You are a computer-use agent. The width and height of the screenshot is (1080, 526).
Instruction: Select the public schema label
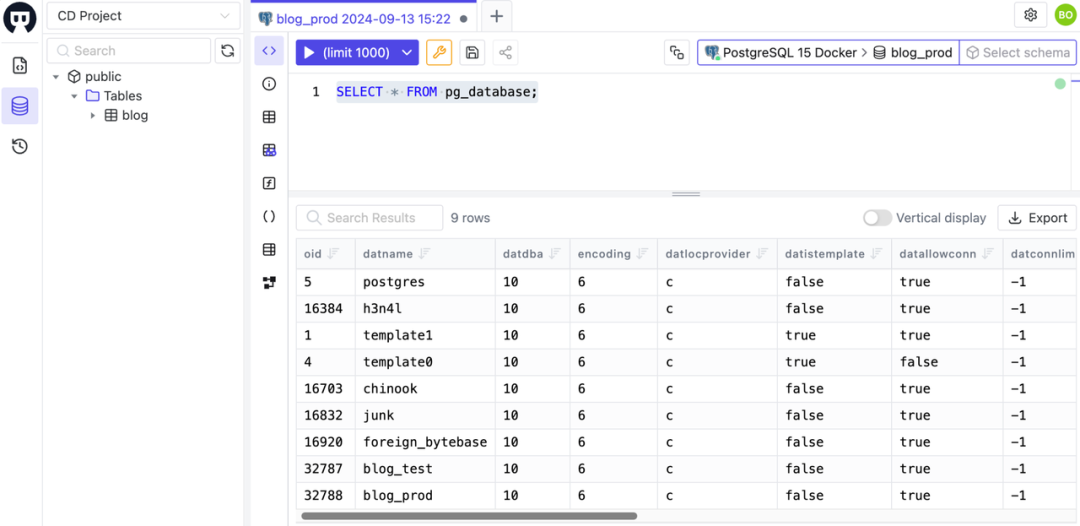click(x=103, y=77)
